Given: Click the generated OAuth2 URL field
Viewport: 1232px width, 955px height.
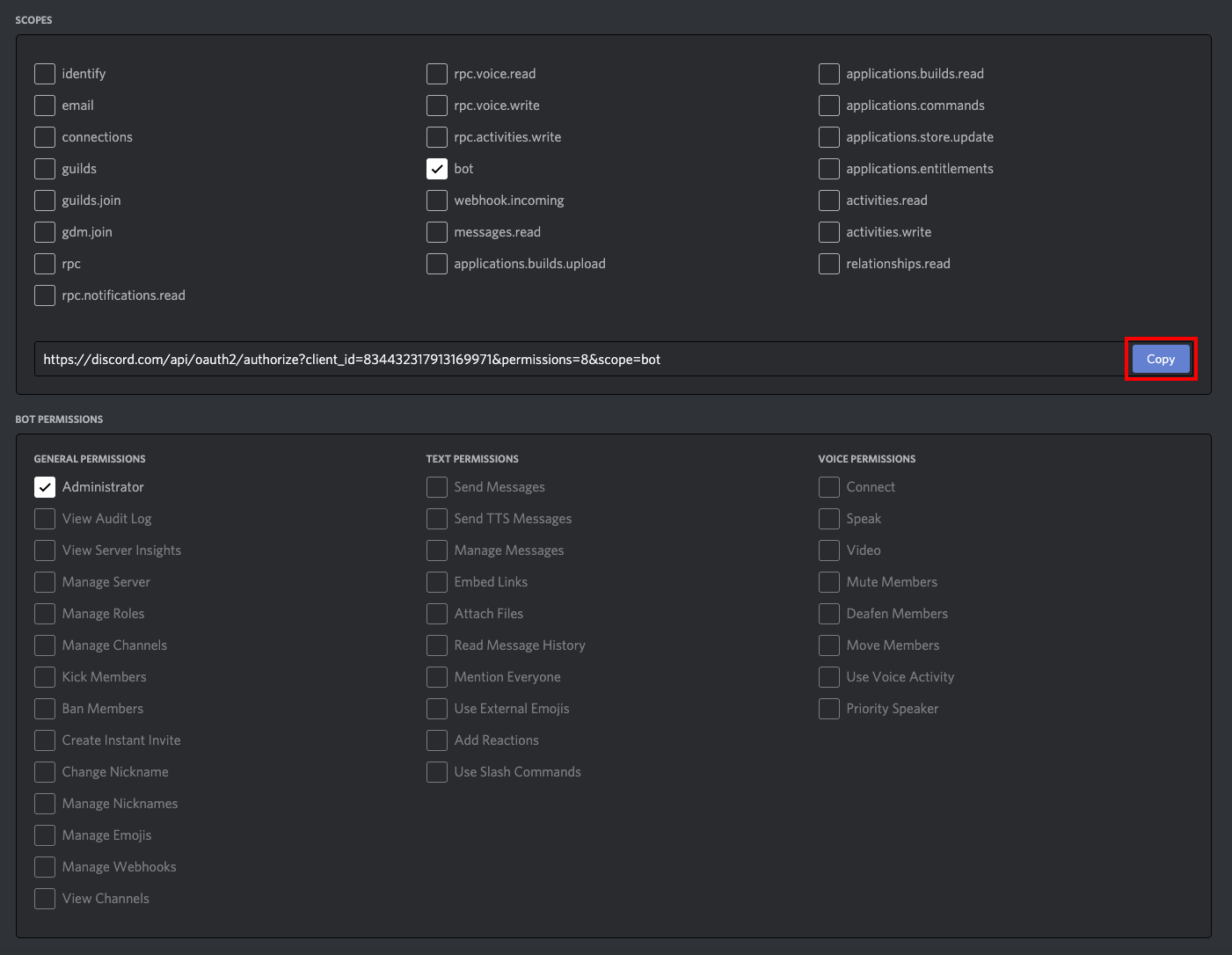Looking at the screenshot, I should pyautogui.click(x=579, y=359).
